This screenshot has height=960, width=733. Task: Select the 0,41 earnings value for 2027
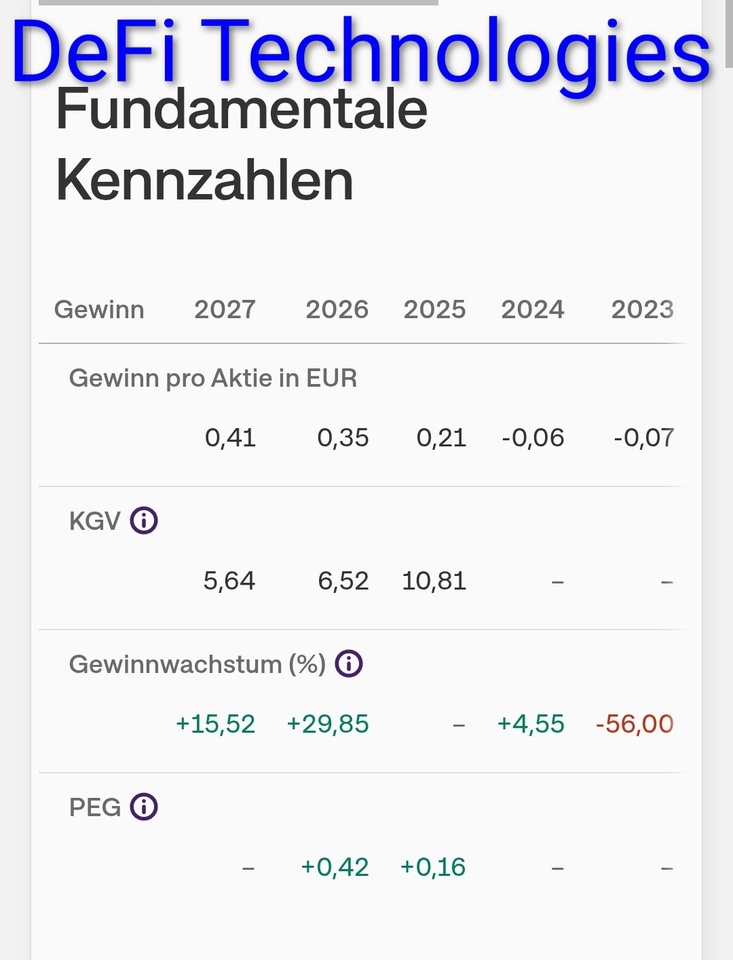[230, 438]
